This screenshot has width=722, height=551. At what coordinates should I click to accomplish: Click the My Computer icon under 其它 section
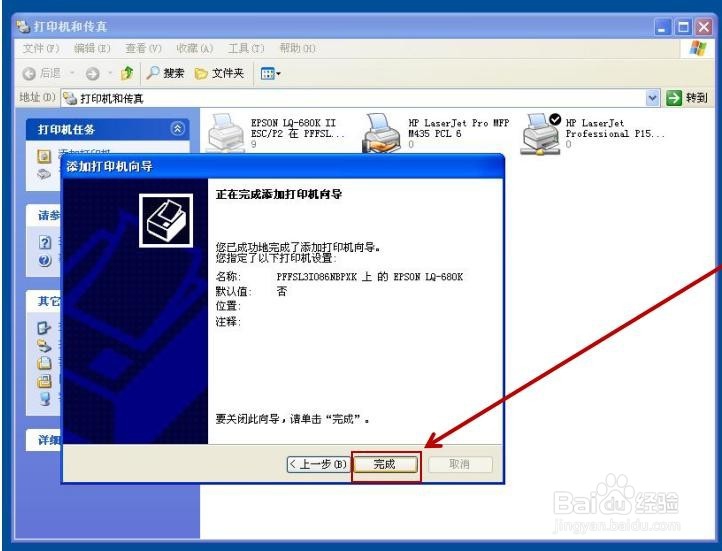(45, 398)
